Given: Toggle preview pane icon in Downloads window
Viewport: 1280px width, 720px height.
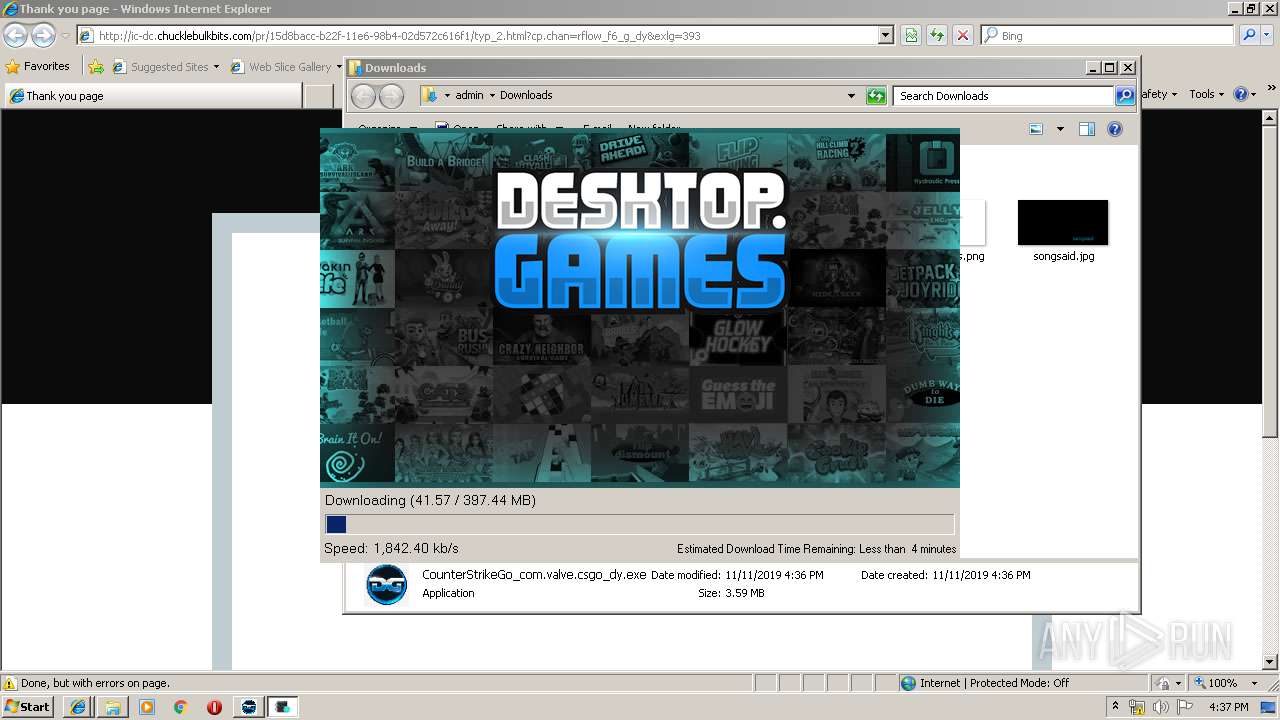Looking at the screenshot, I should 1087,129.
